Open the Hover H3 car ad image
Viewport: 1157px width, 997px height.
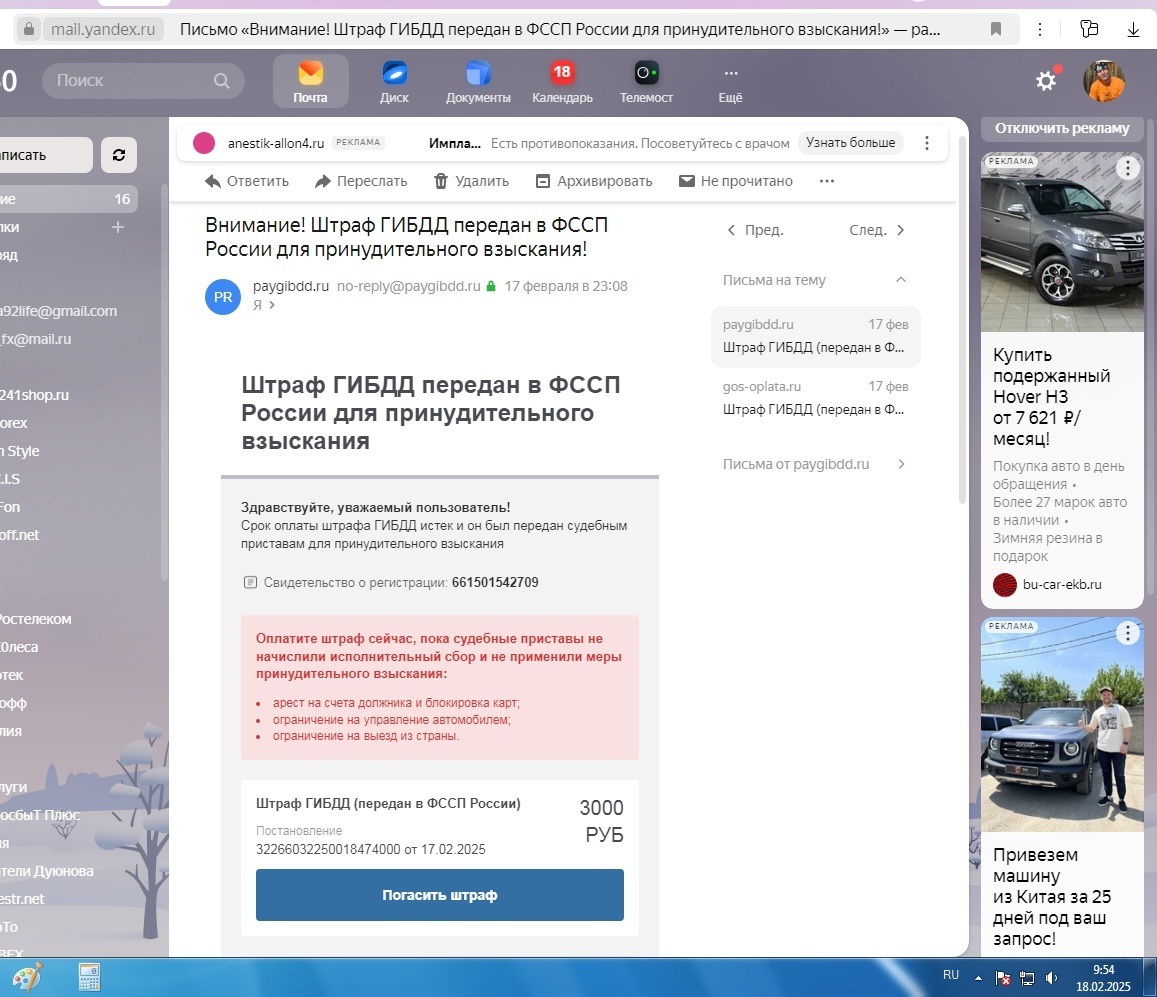point(1062,242)
